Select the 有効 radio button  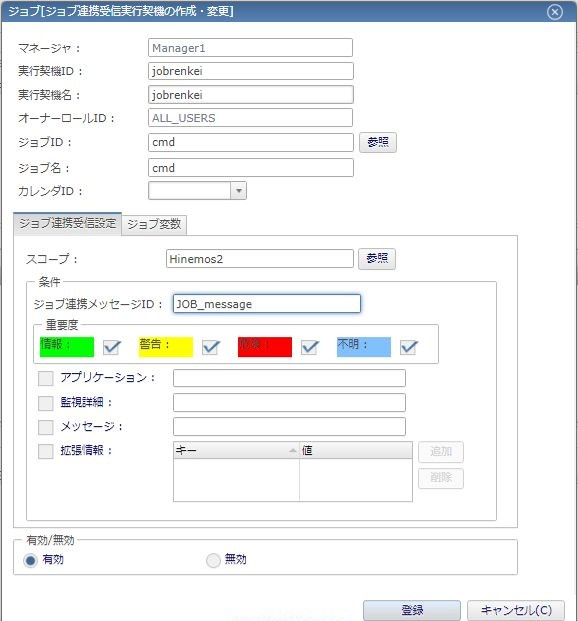point(31,560)
